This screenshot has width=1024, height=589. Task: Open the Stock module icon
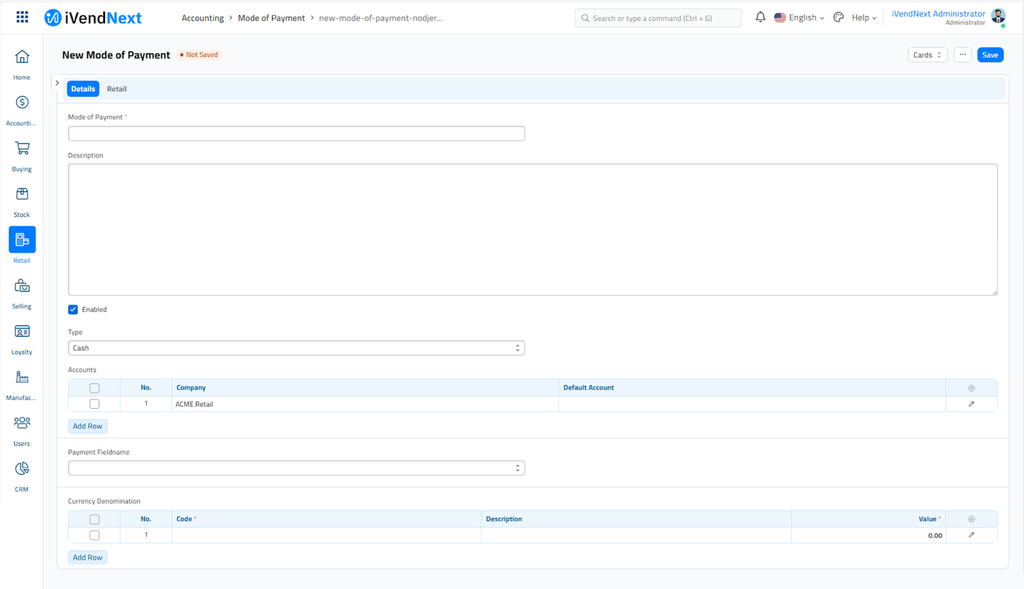pyautogui.click(x=22, y=195)
